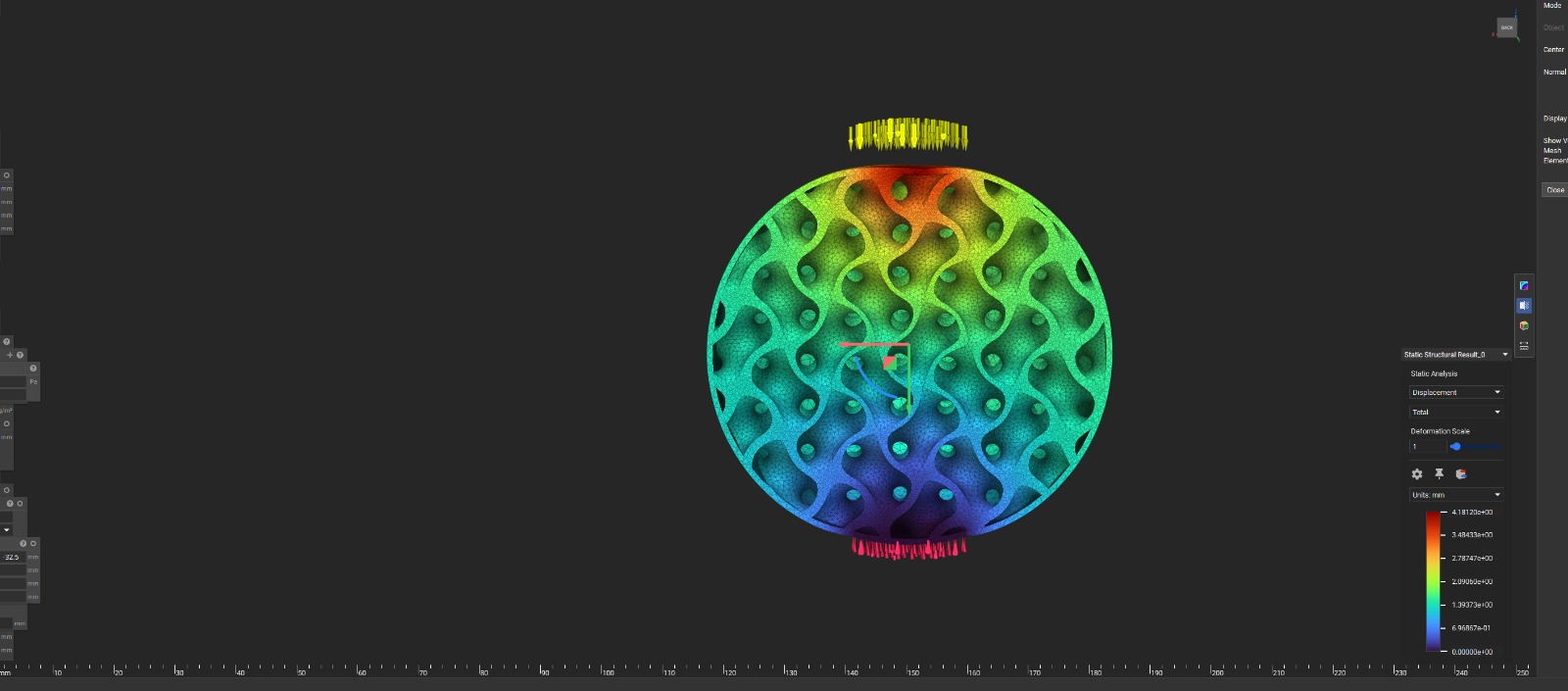
Task: Click the BACK face of the view cube
Action: [1507, 27]
